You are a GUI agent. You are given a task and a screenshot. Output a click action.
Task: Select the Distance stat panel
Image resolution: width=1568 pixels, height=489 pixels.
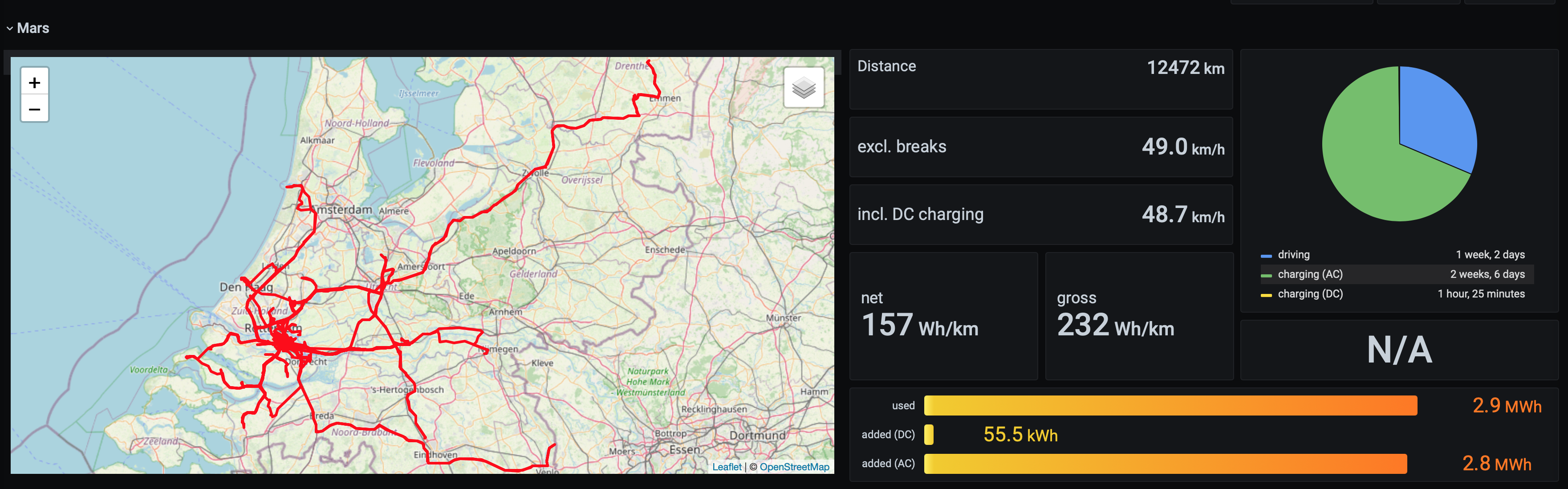point(1040,79)
